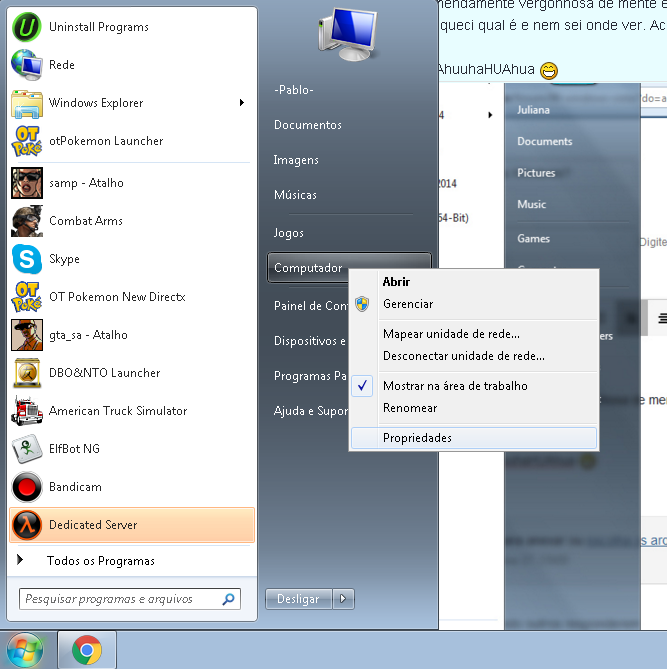Click the search magnifier icon
Viewport: 667px width, 669px height.
tap(228, 599)
